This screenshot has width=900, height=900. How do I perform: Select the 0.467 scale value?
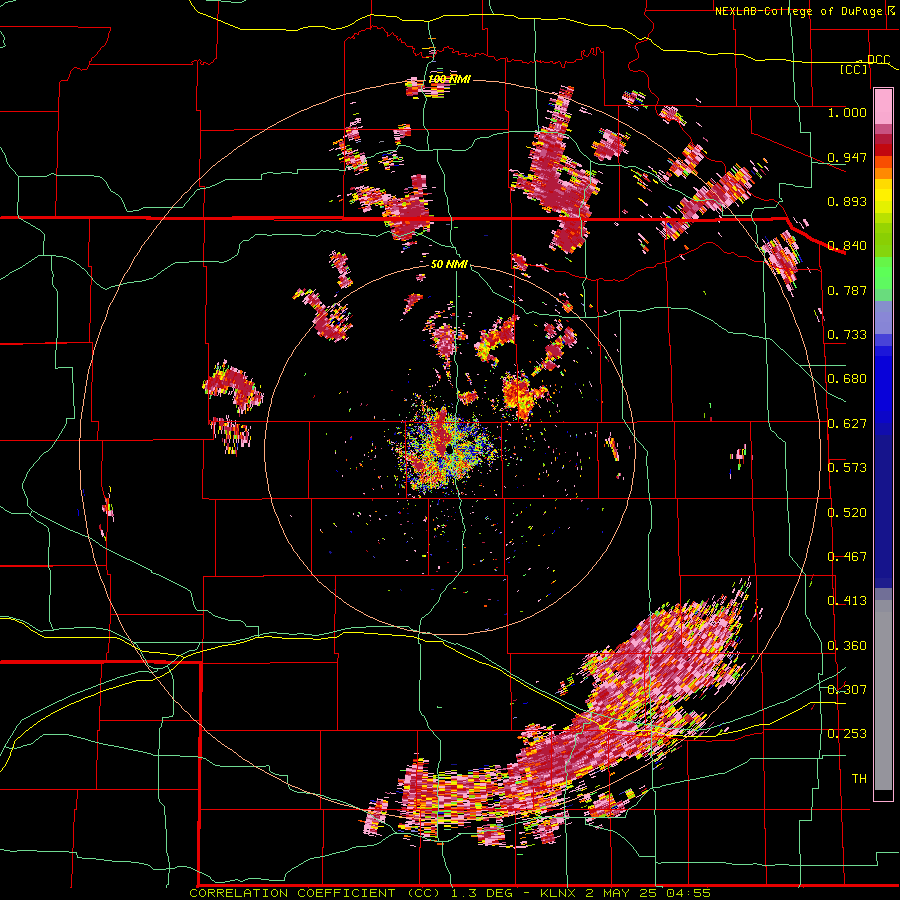847,557
